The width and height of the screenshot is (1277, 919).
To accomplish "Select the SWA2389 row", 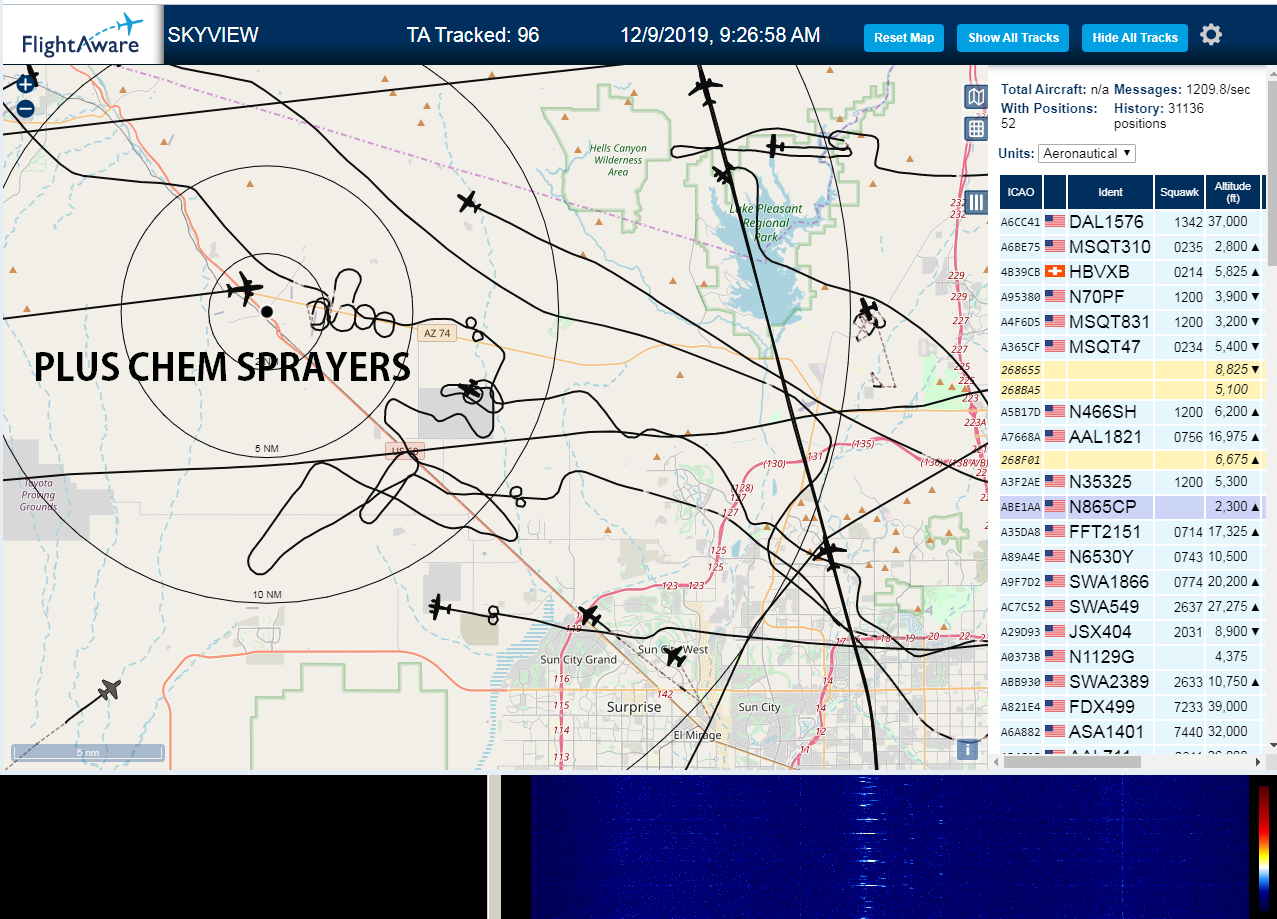I will pyautogui.click(x=1131, y=681).
